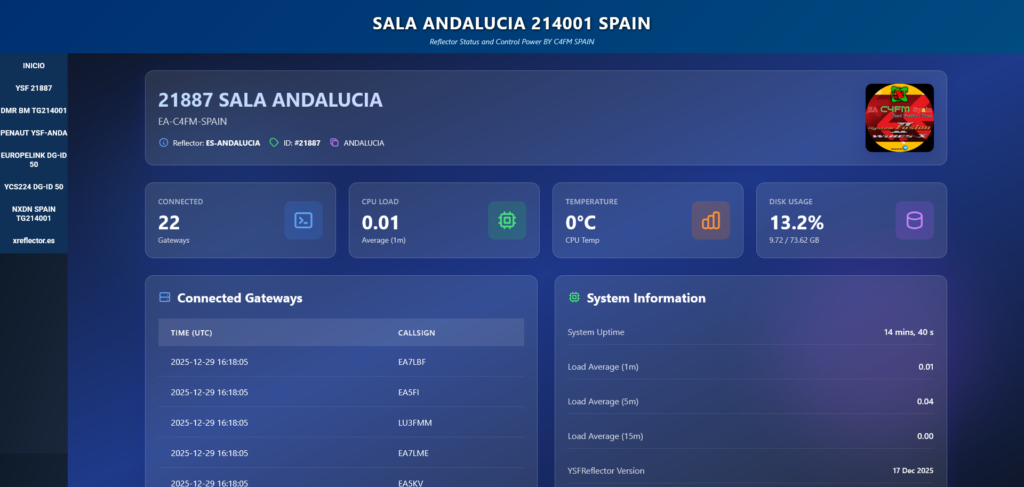Select DMR BM TG214001 sidebar entry
This screenshot has width=1024, height=487.
[34, 110]
